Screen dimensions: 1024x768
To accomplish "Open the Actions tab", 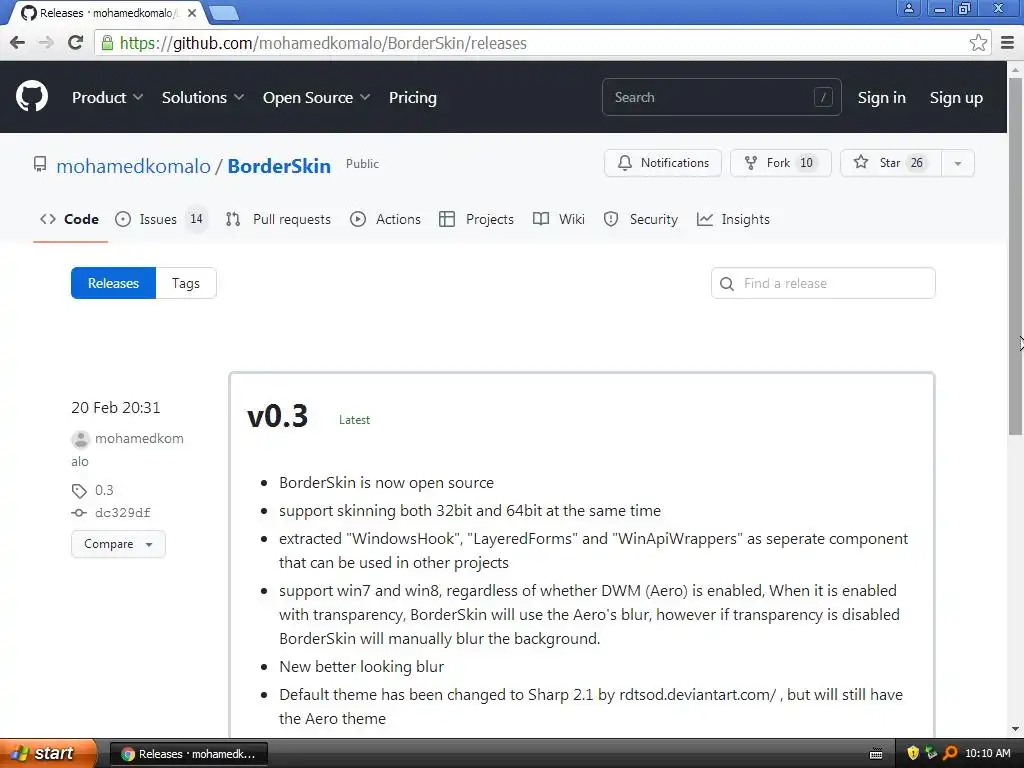I will [x=385, y=219].
